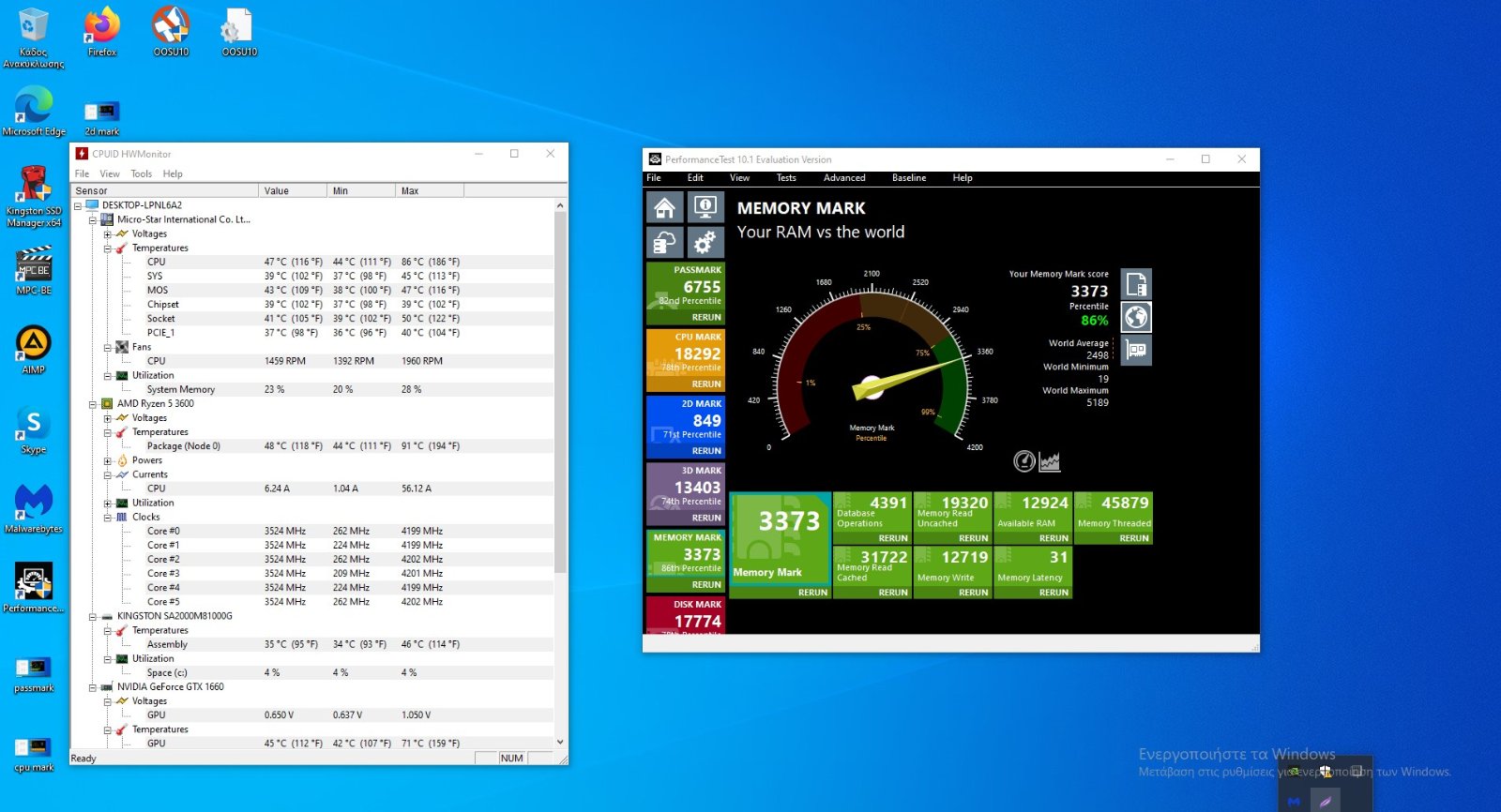Screen dimensions: 1501x812
Task: Collapse the Fans node in HWMonitor
Action: (x=108, y=347)
